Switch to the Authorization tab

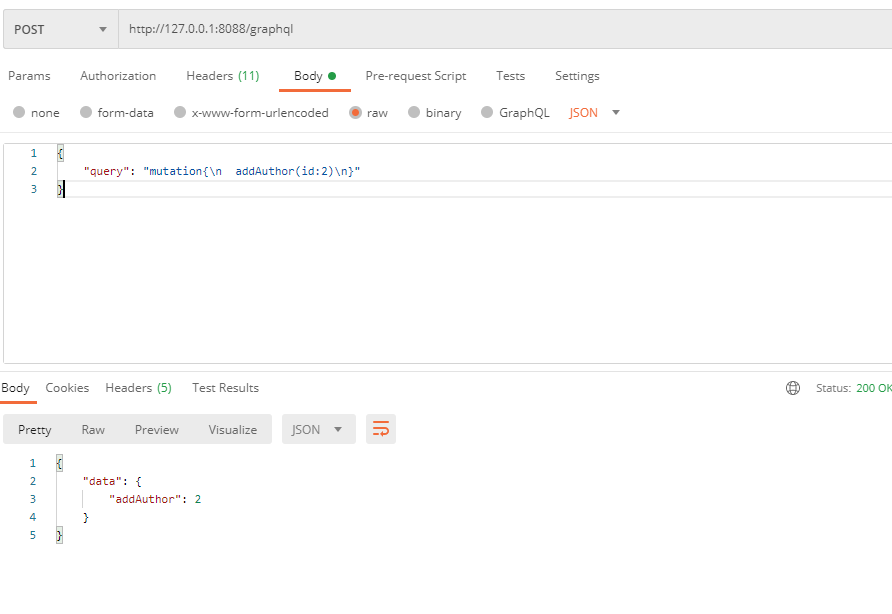[118, 76]
